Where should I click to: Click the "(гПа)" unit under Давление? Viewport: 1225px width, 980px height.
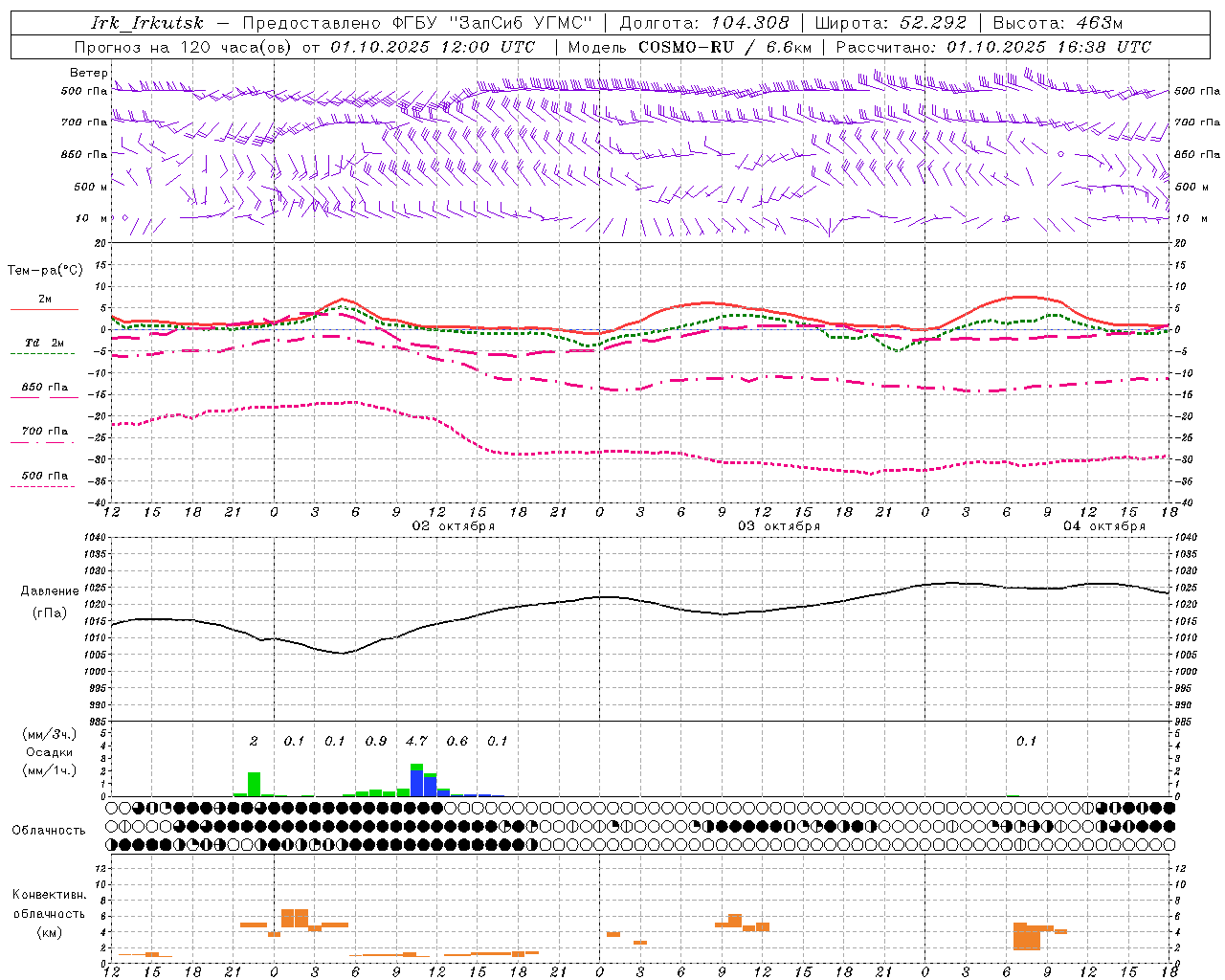tap(50, 613)
